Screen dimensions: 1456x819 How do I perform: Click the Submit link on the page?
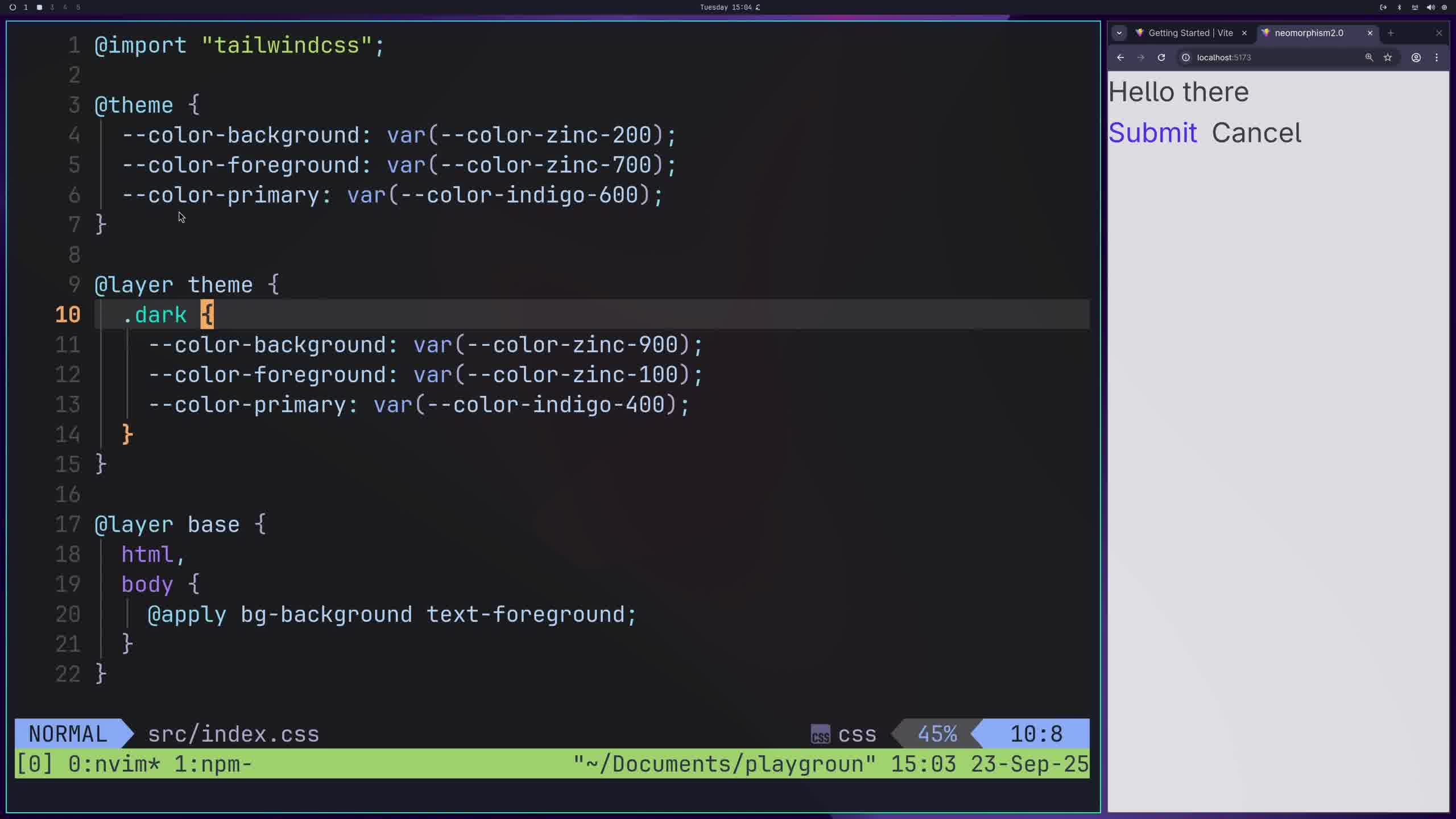pos(1153,133)
